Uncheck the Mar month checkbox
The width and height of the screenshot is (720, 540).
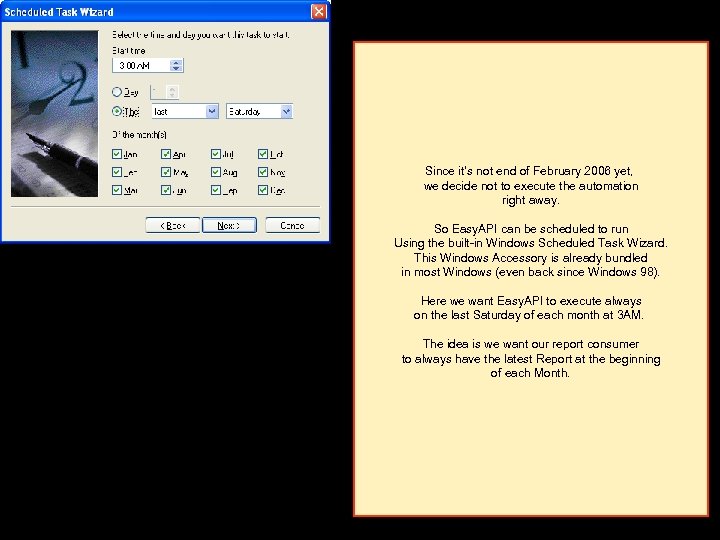pyautogui.click(x=117, y=190)
